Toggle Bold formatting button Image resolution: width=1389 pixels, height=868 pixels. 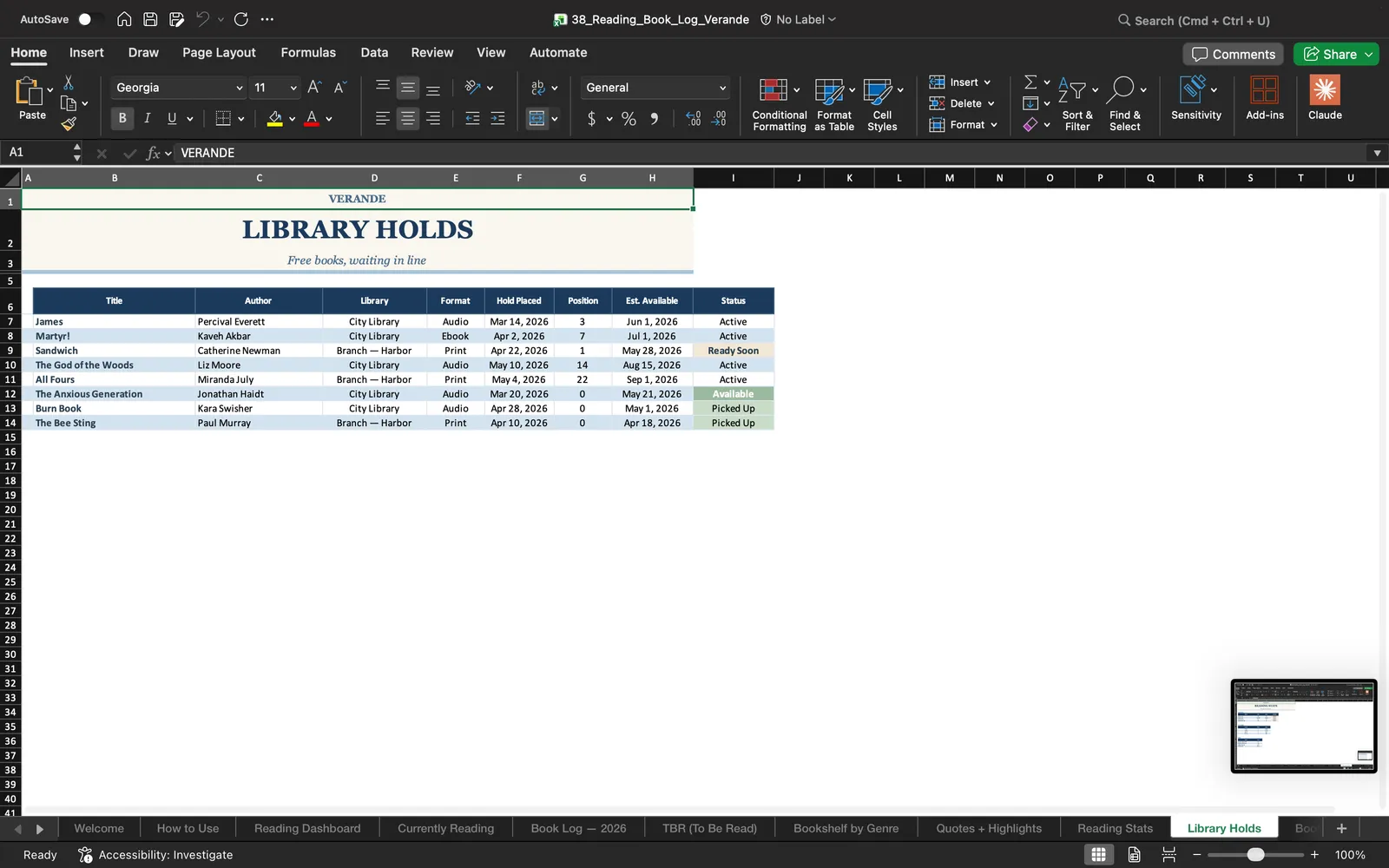click(x=122, y=118)
